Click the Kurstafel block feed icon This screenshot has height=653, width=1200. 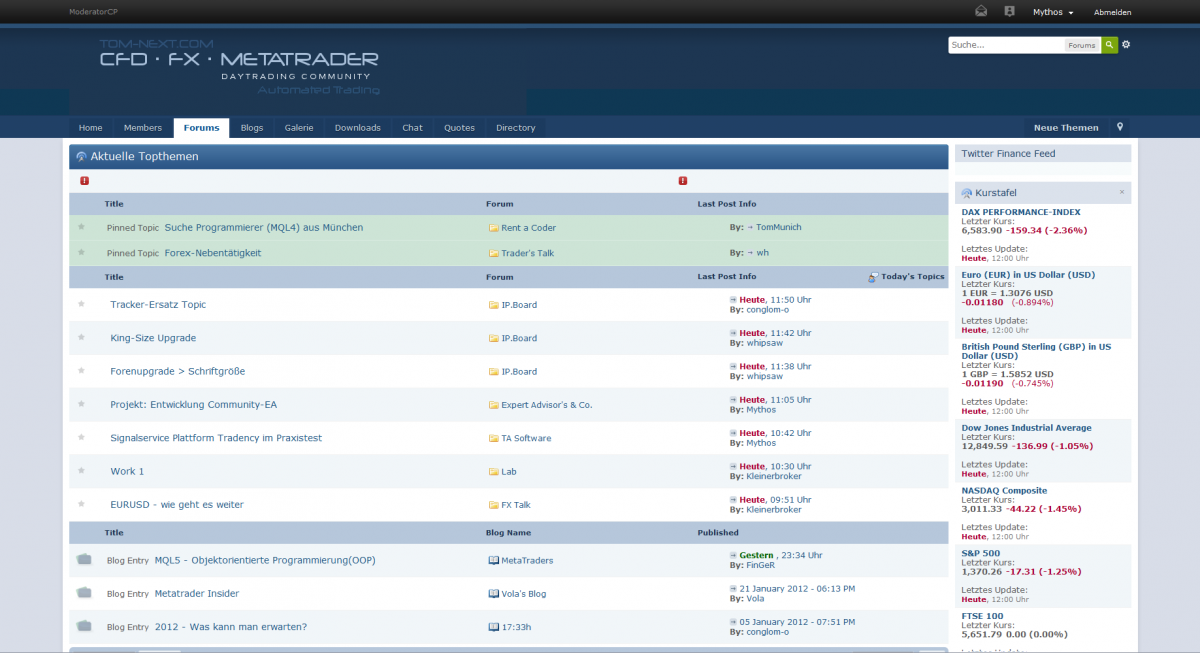click(x=967, y=192)
